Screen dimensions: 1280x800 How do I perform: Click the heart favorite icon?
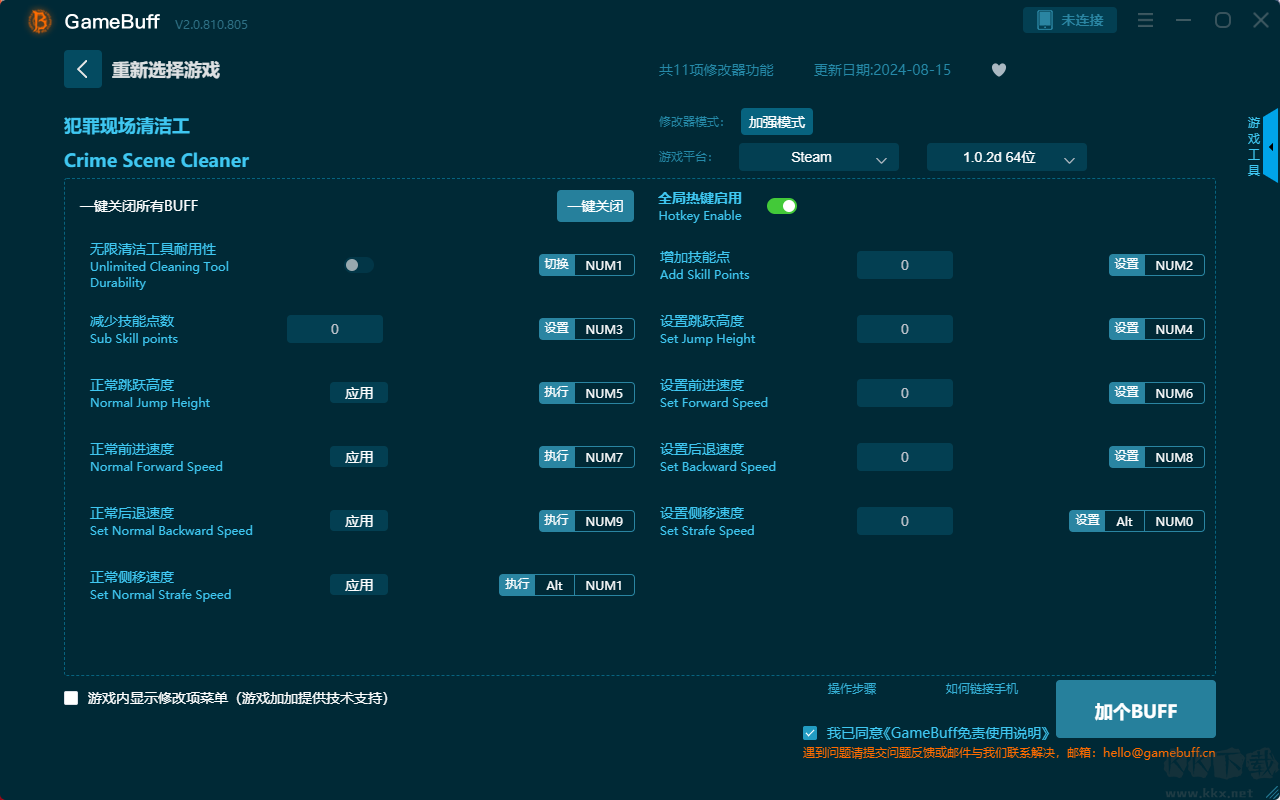pos(999,70)
